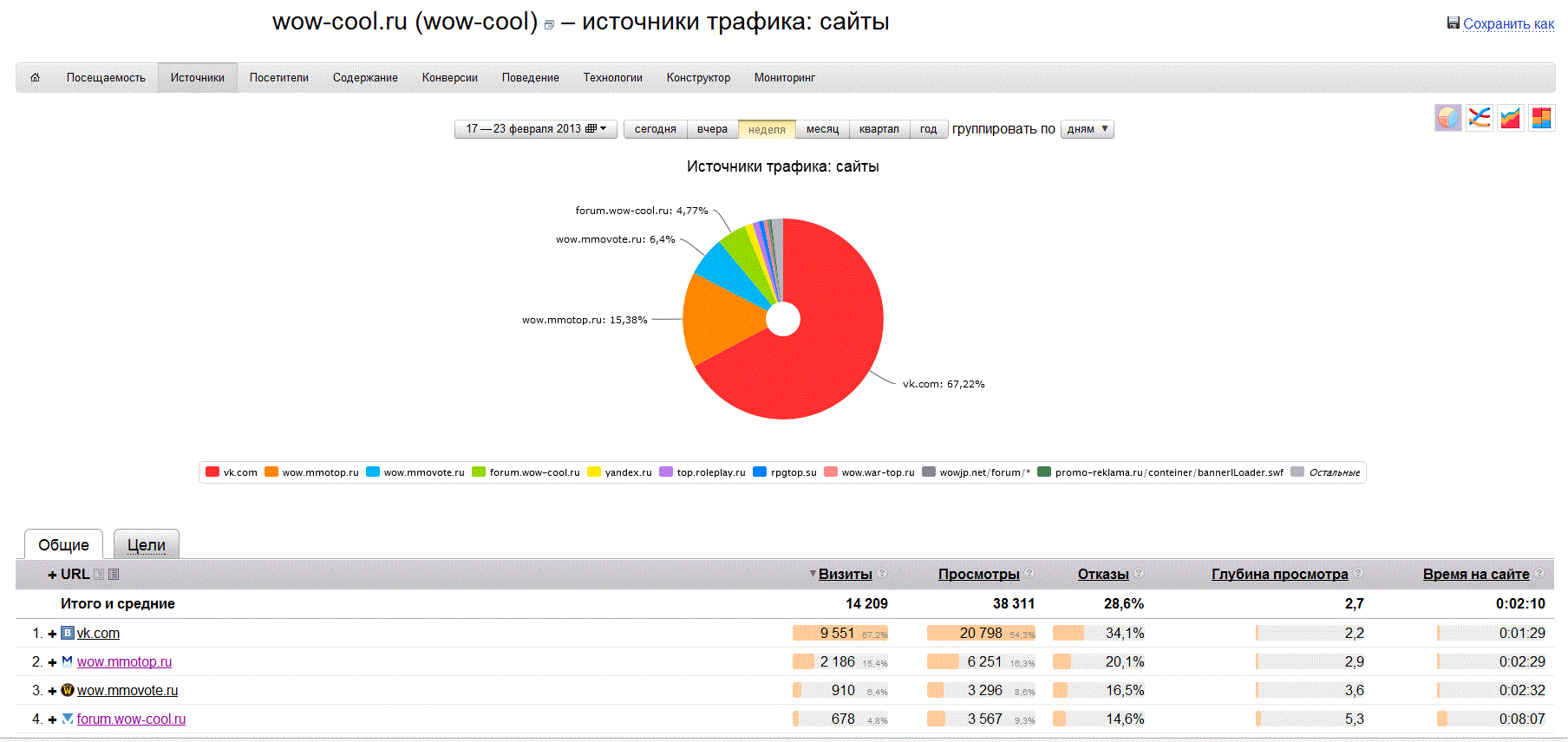
Task: Expand the forum.wow-cool.ru row
Action: 52,719
